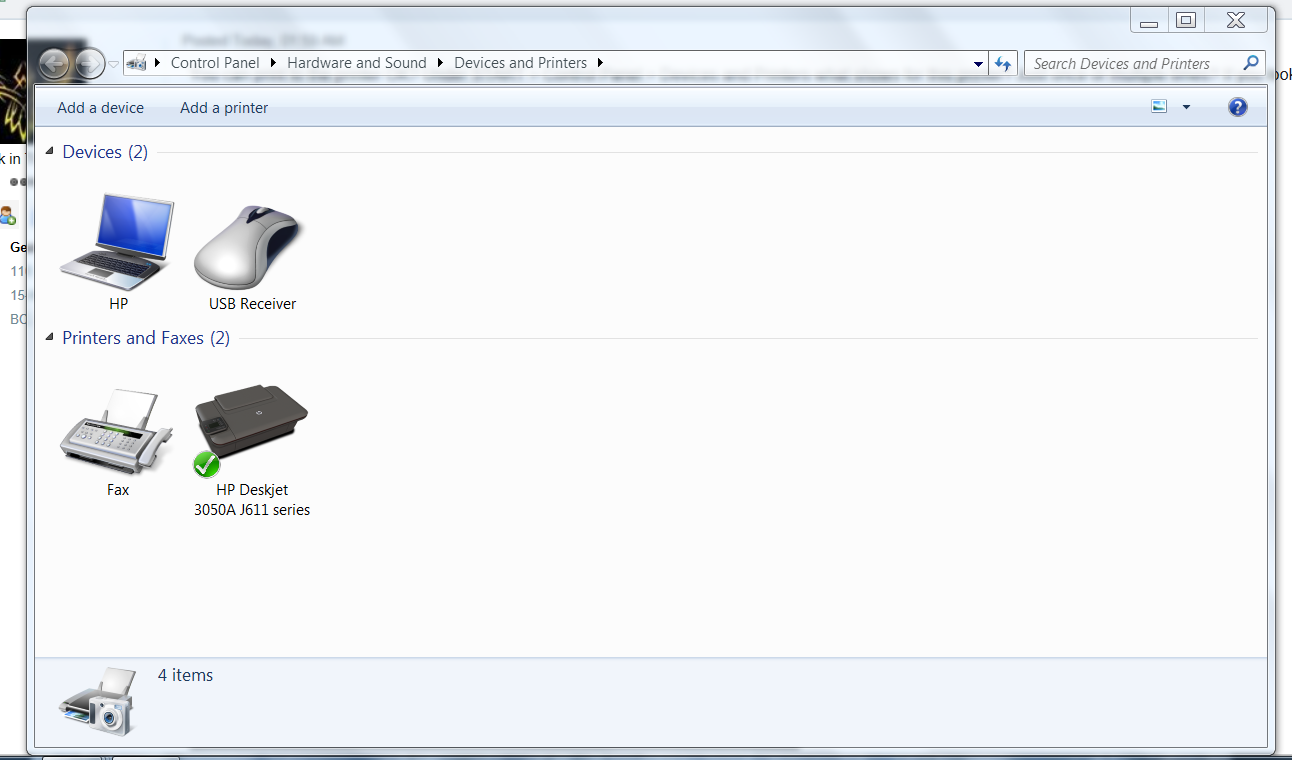Screen dimensions: 1292x760
Task: Click the address bar location icon
Action: coord(137,63)
